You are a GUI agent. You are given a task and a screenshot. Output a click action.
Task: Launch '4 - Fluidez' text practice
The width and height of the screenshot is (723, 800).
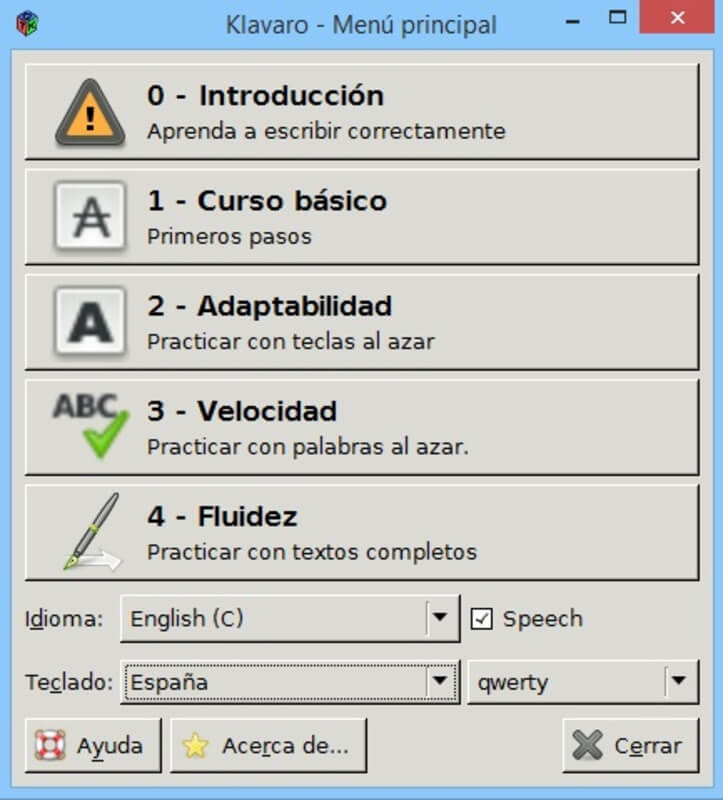[361, 532]
